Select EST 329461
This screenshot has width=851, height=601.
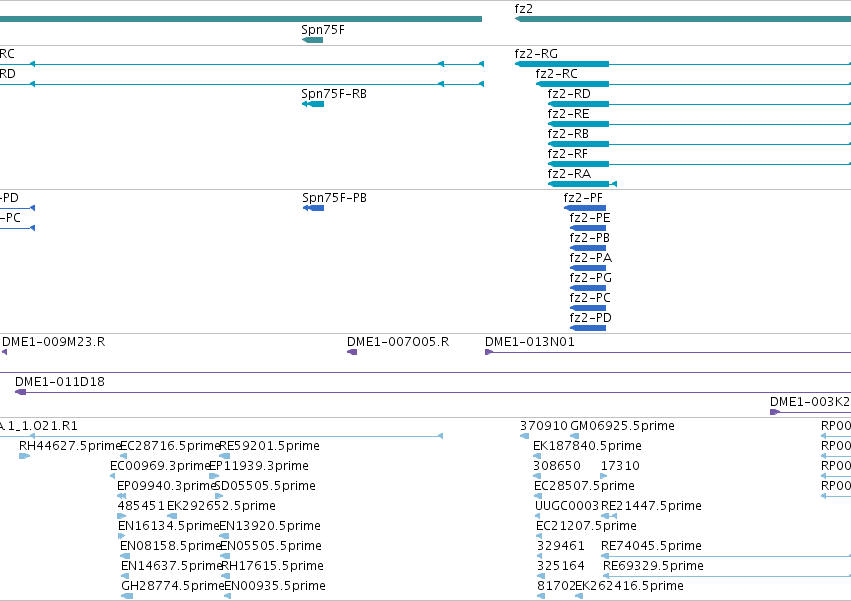[539, 556]
